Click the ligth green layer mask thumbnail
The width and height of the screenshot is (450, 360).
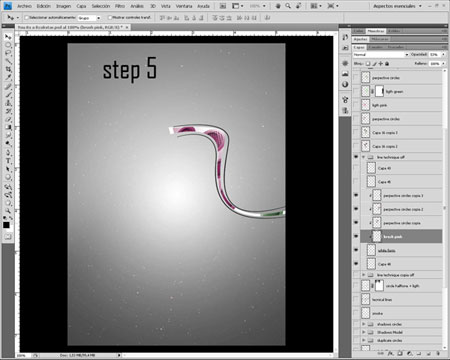click(379, 91)
